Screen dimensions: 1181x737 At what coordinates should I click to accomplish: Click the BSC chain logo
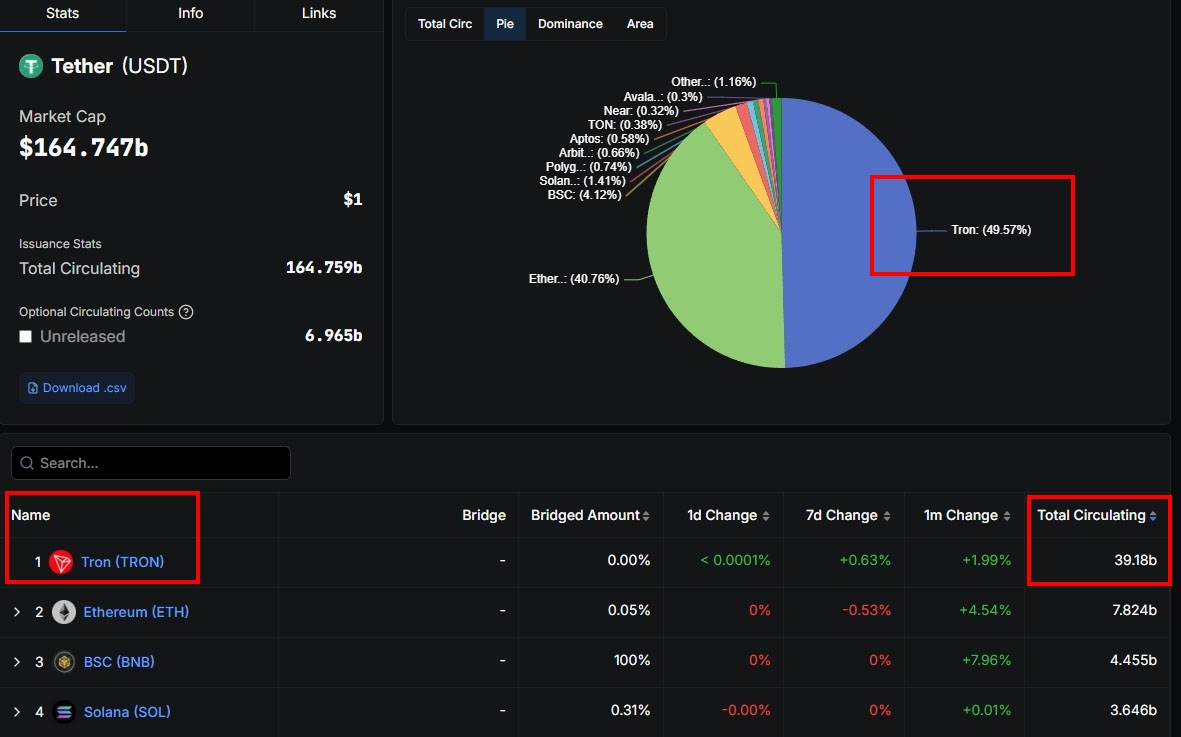(64, 662)
